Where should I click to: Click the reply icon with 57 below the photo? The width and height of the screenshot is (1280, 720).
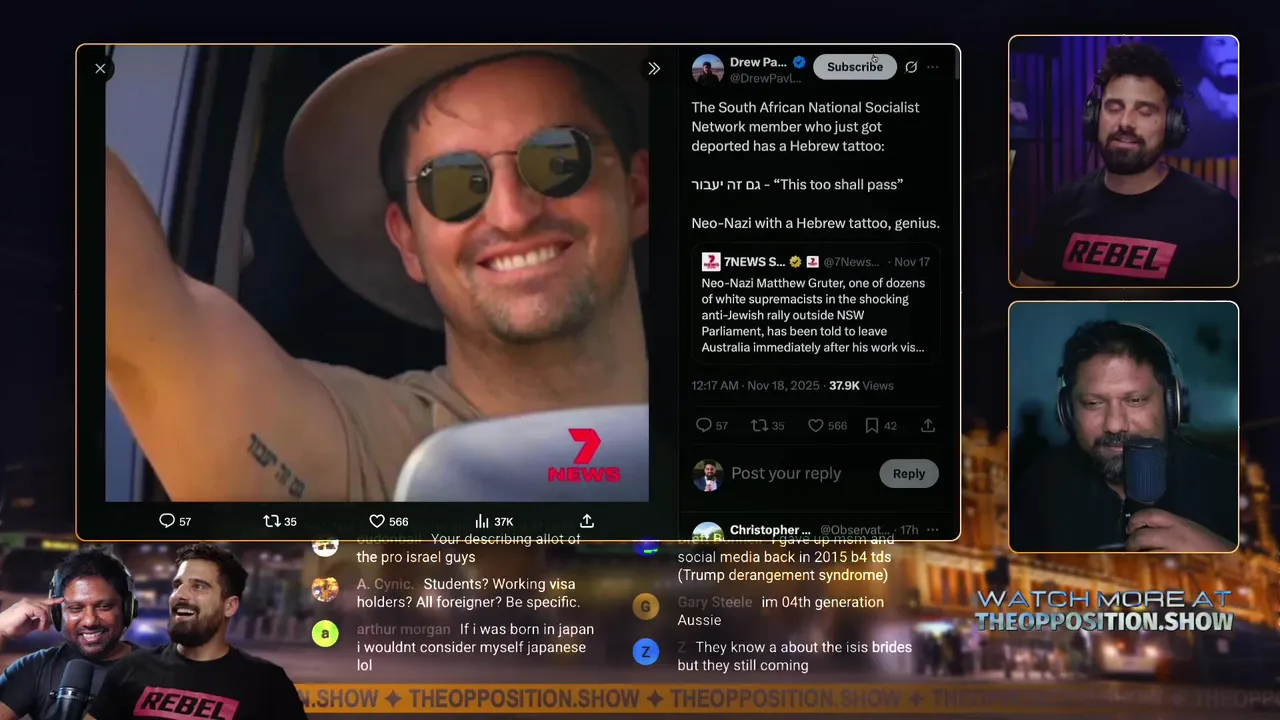[x=167, y=521]
